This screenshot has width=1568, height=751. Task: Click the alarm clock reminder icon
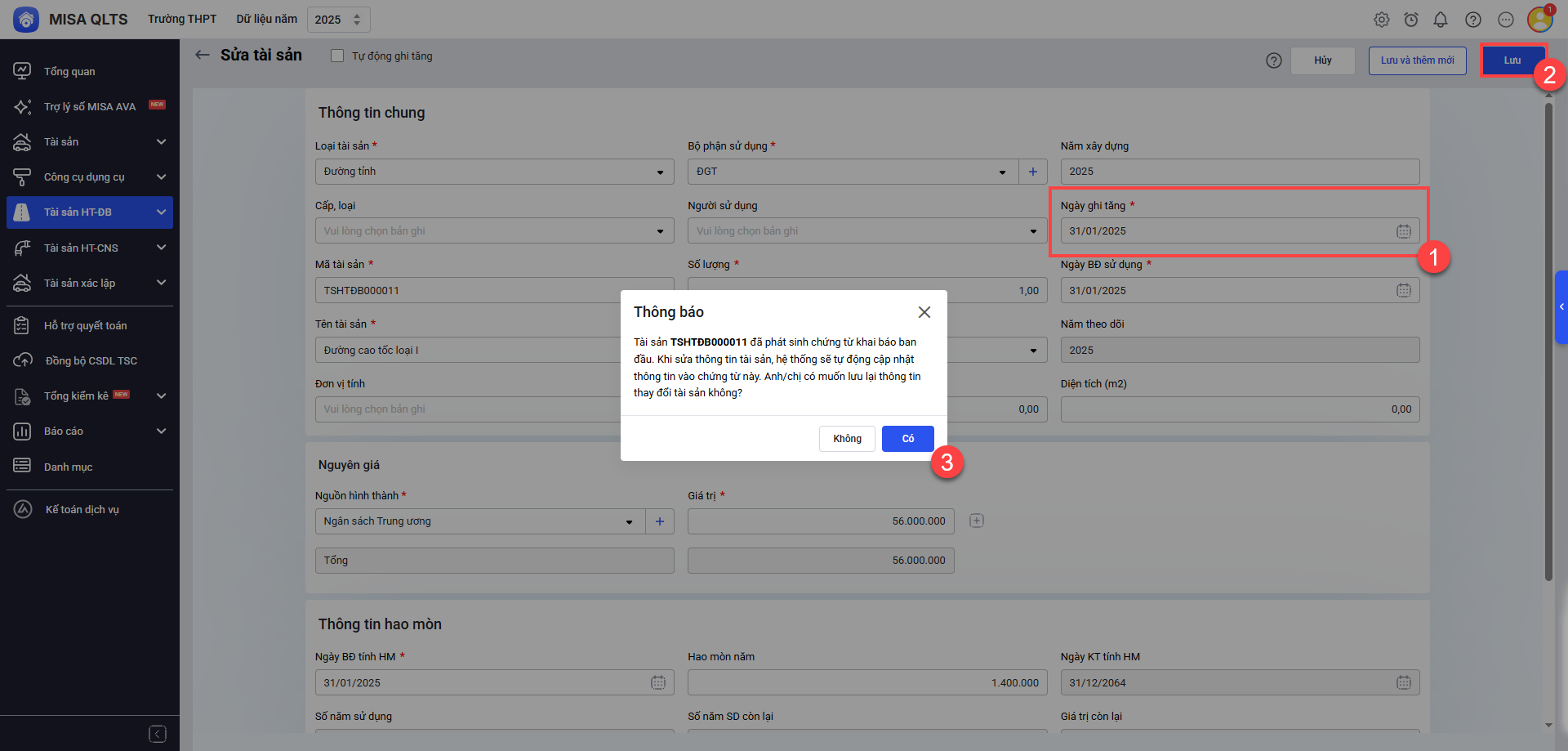(x=1410, y=20)
